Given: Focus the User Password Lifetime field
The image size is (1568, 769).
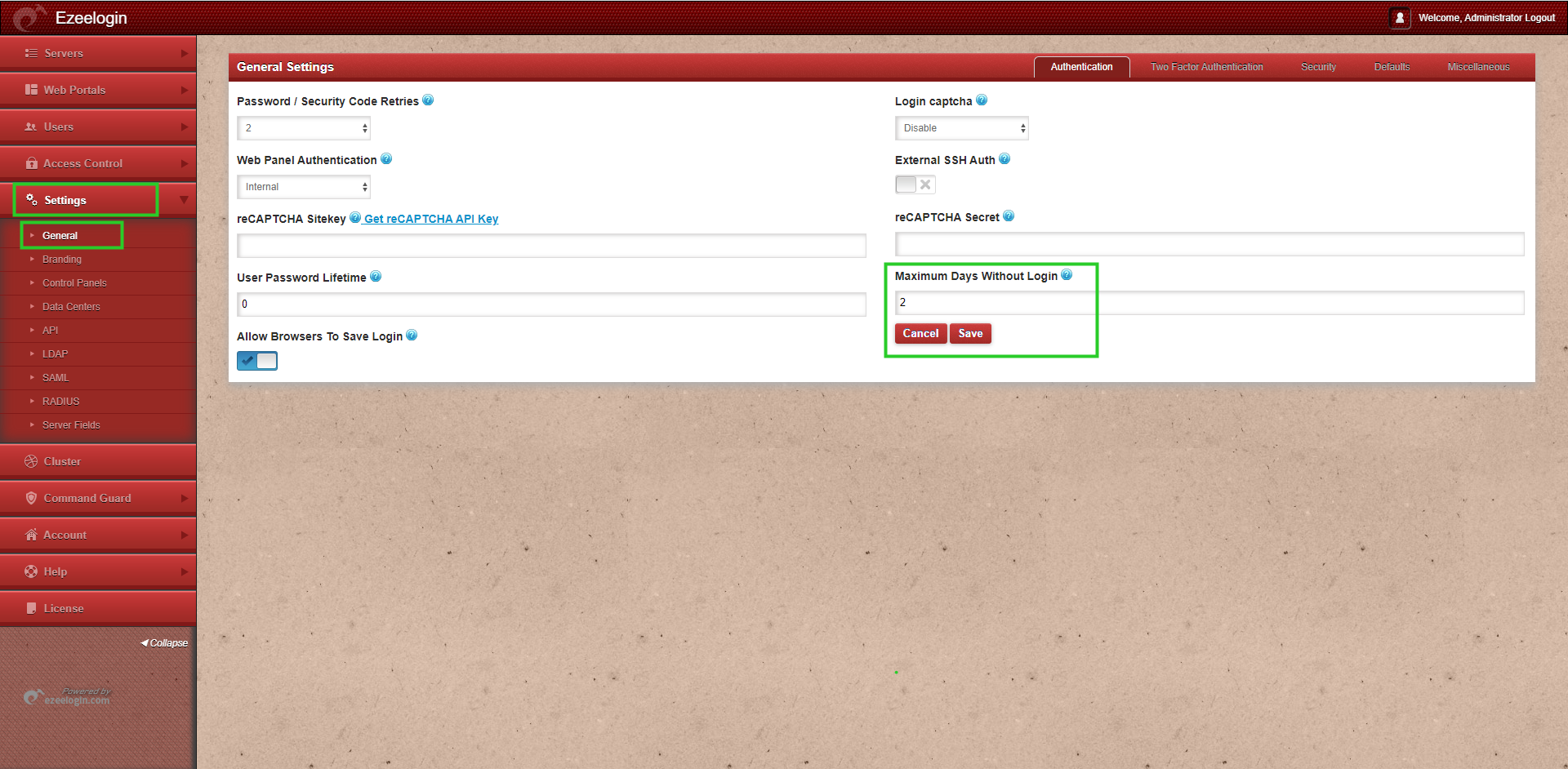Looking at the screenshot, I should point(551,304).
